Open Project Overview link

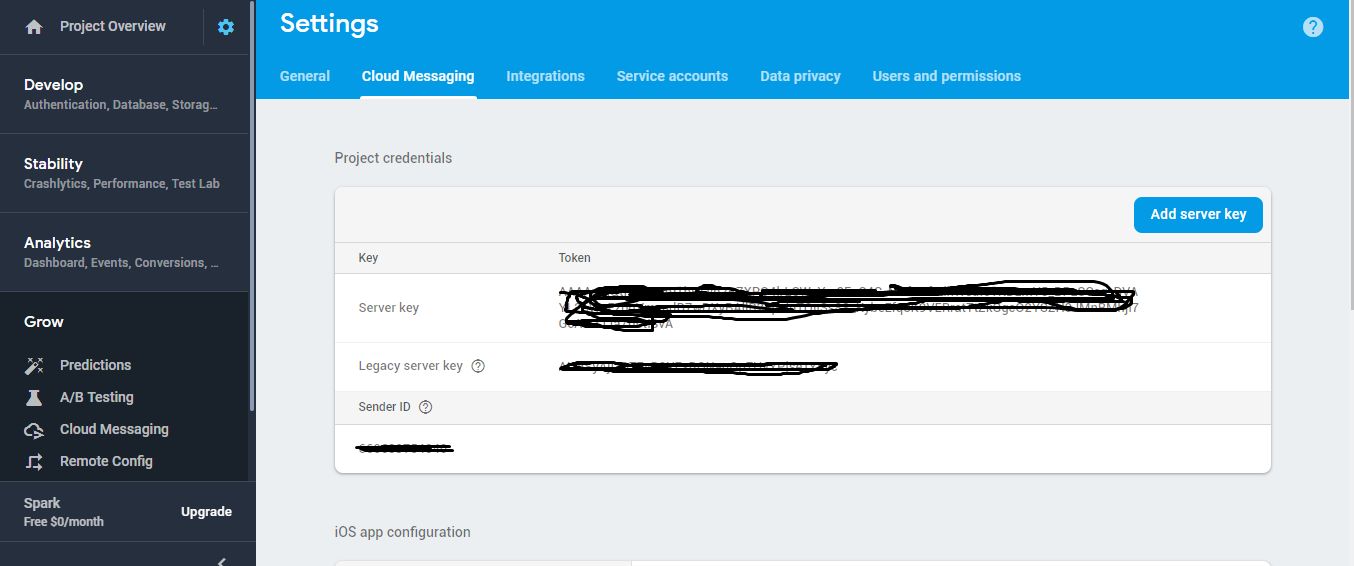[113, 26]
